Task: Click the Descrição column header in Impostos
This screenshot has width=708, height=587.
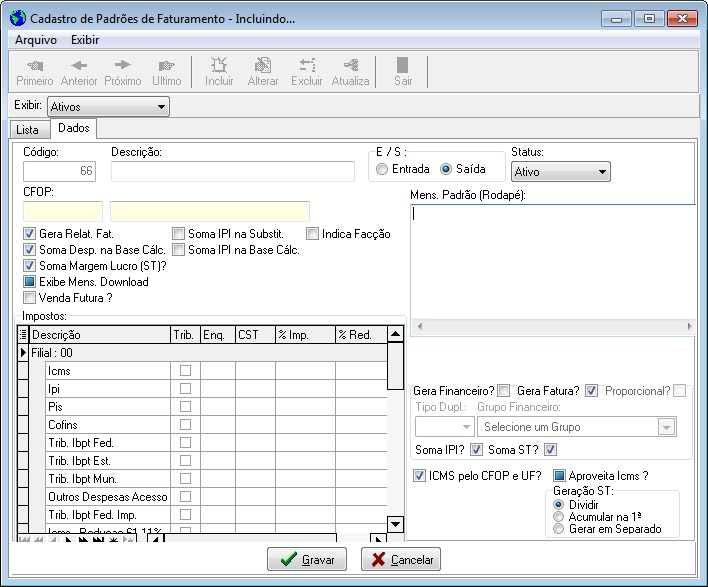Action: pyautogui.click(x=100, y=335)
